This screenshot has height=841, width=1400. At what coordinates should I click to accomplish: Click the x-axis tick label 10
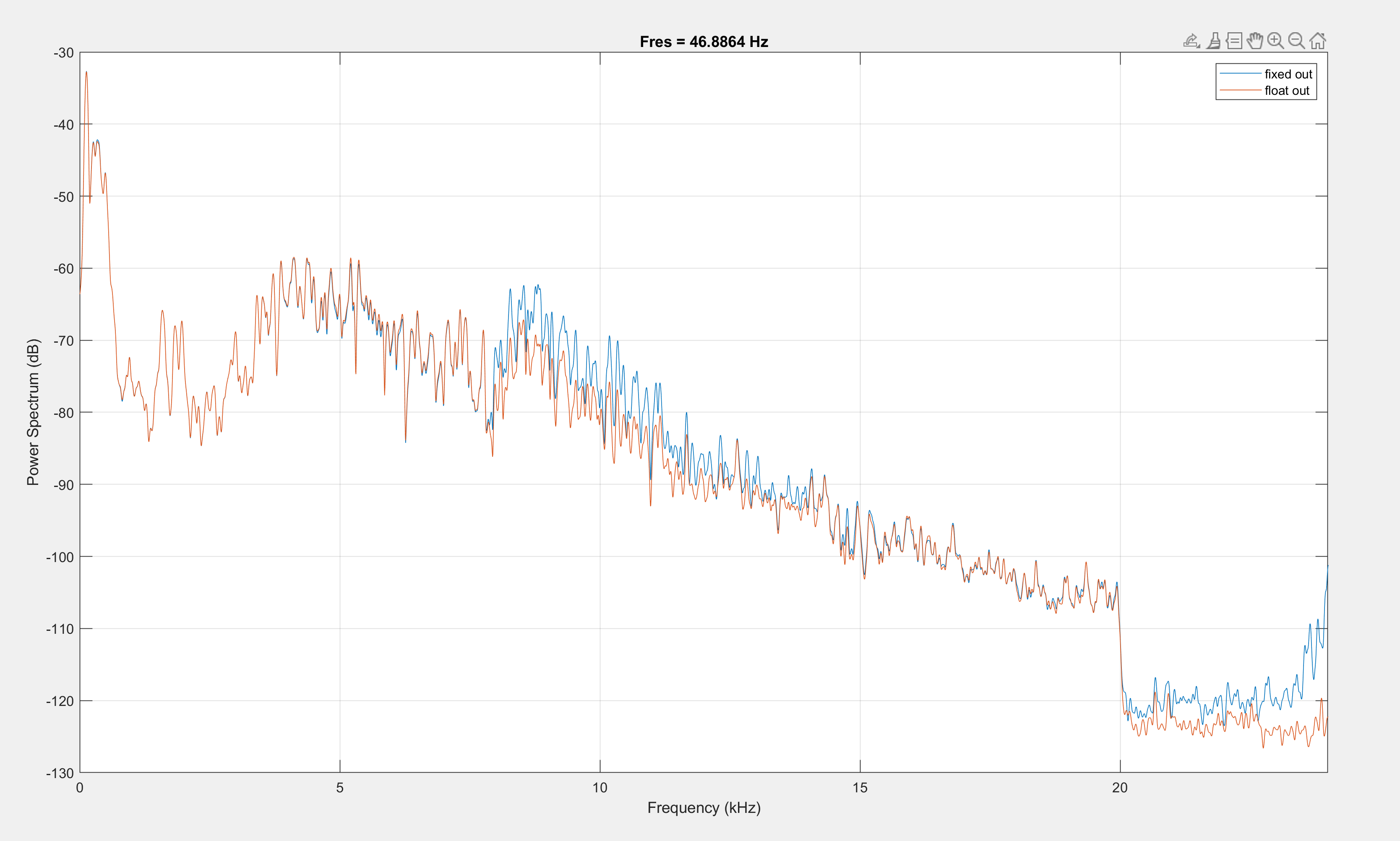tap(600, 788)
